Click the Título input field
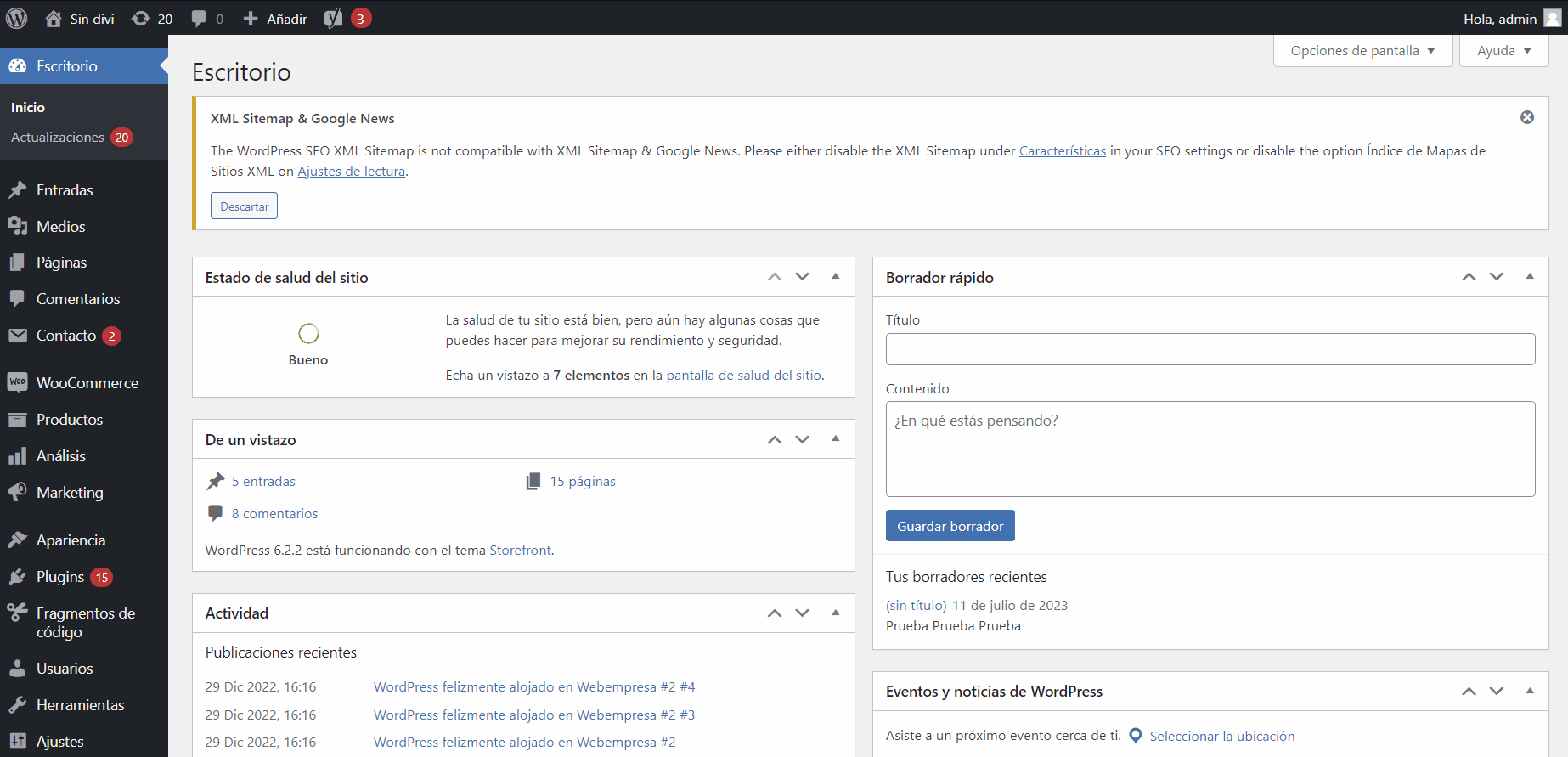The width and height of the screenshot is (1568, 757). point(1210,349)
